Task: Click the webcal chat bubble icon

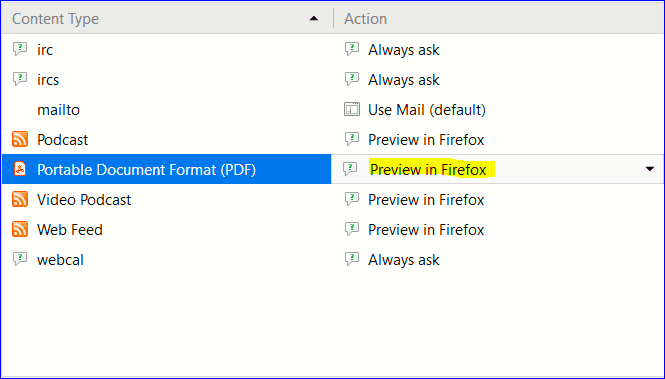Action: point(20,259)
